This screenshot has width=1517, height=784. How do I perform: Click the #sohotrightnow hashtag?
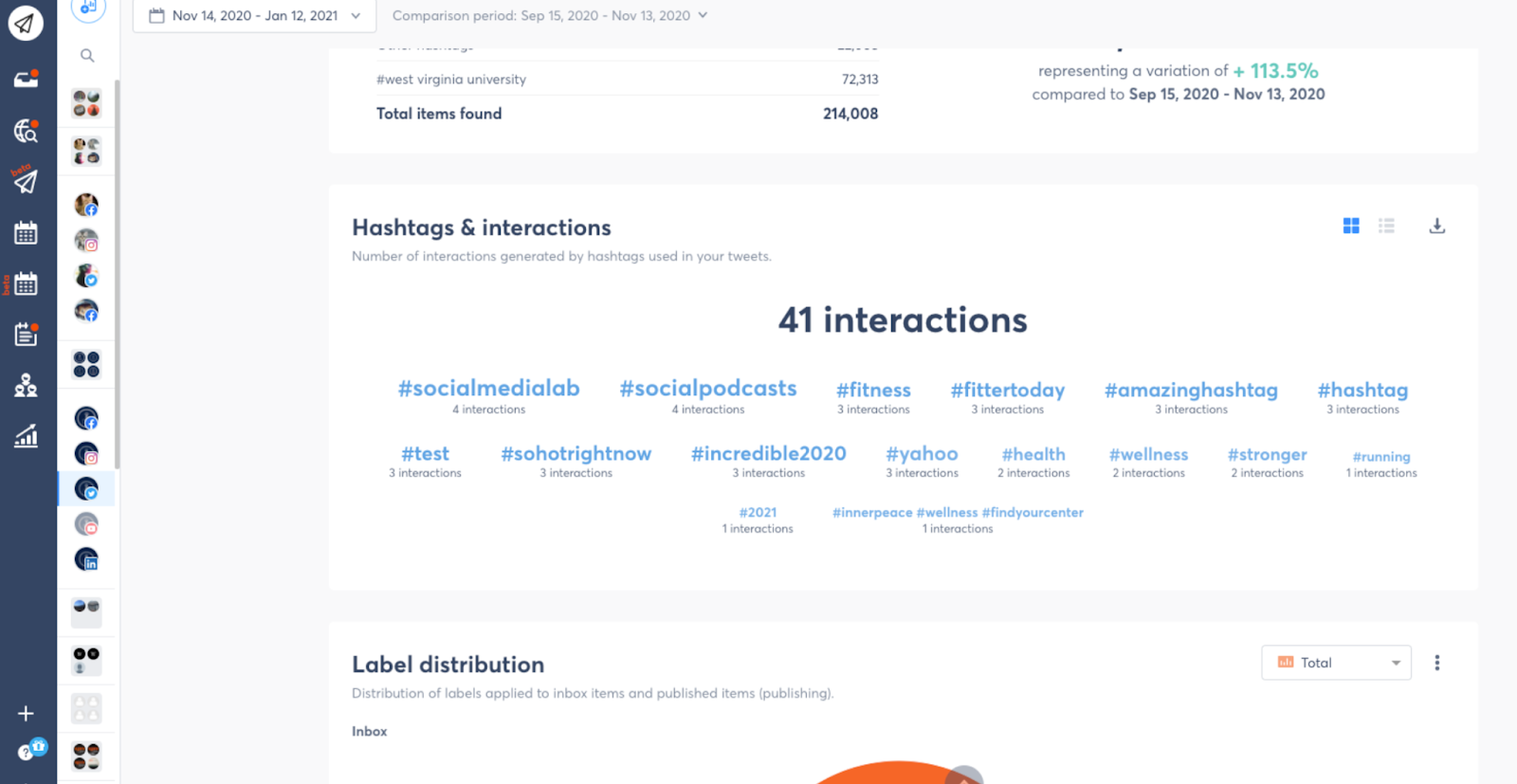pos(576,454)
